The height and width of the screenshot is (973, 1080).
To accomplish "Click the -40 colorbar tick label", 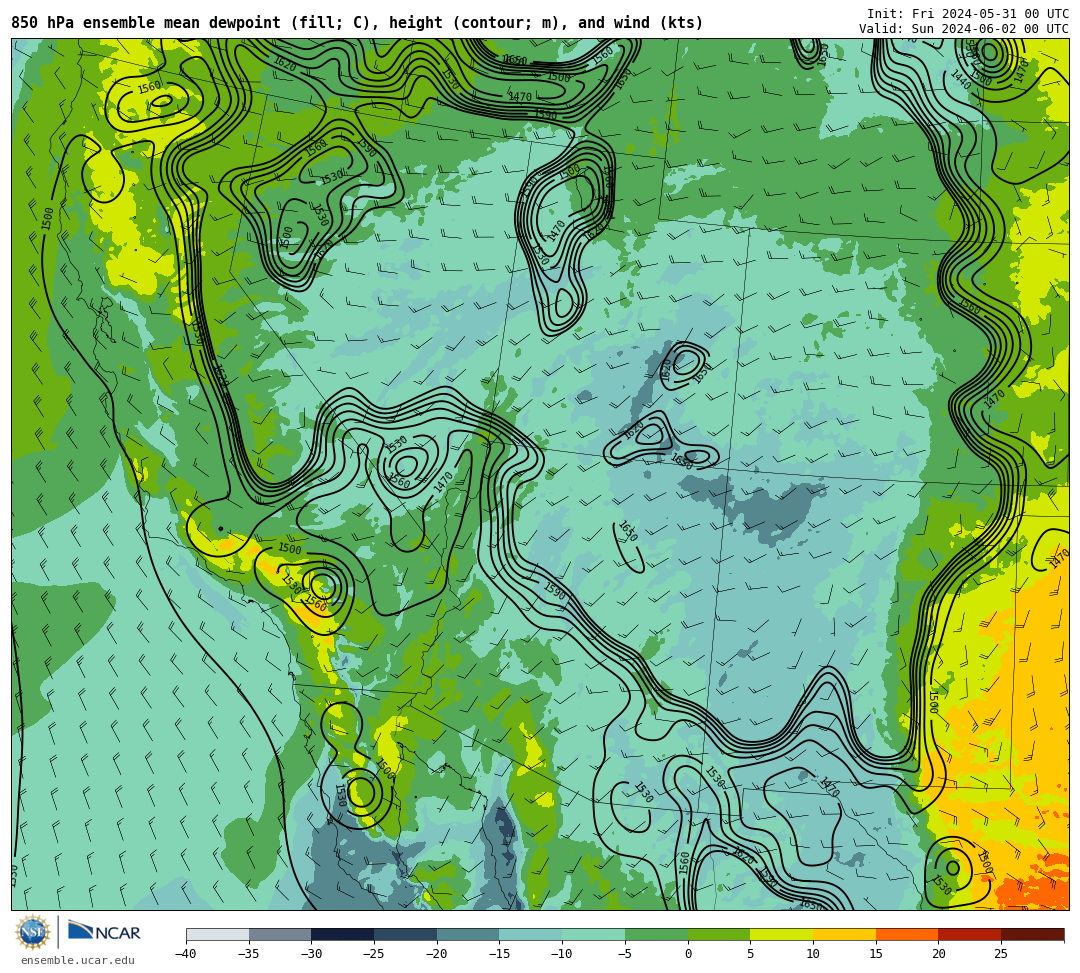I will click(185, 954).
